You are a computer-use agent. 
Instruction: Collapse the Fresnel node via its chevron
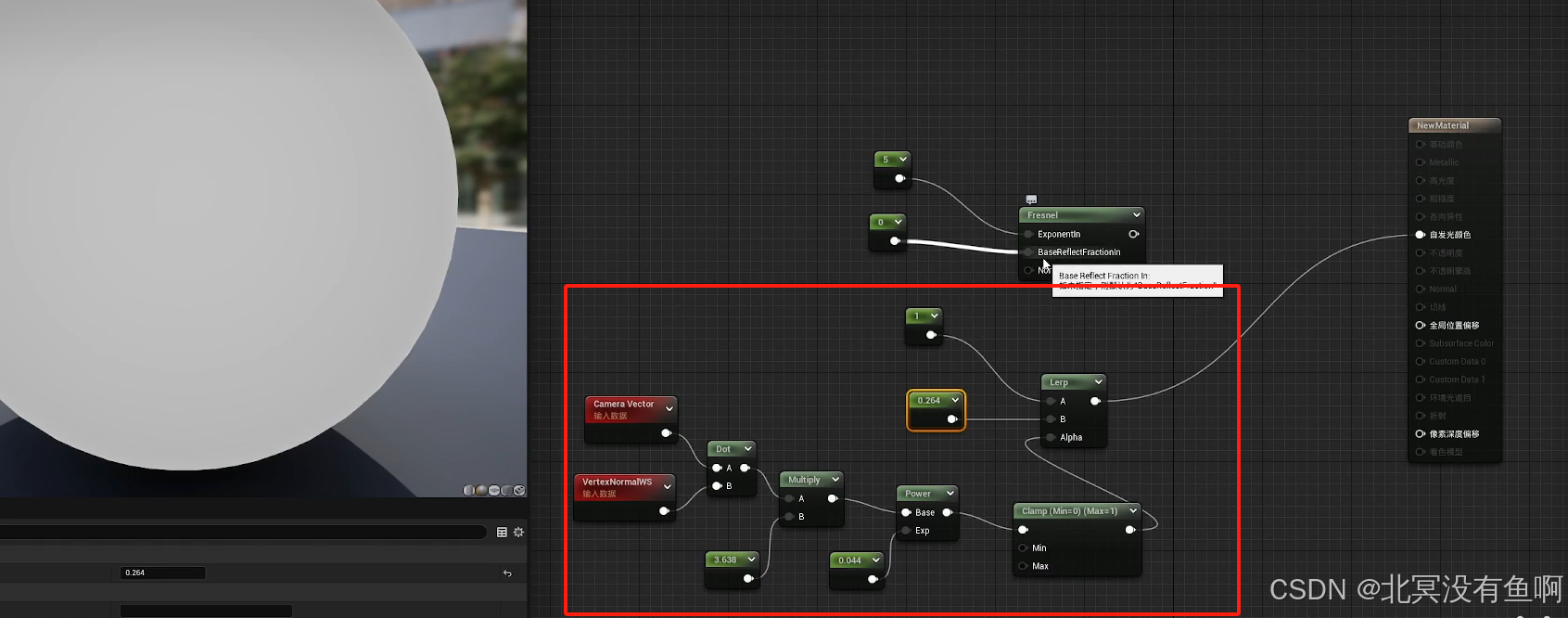tap(1137, 214)
